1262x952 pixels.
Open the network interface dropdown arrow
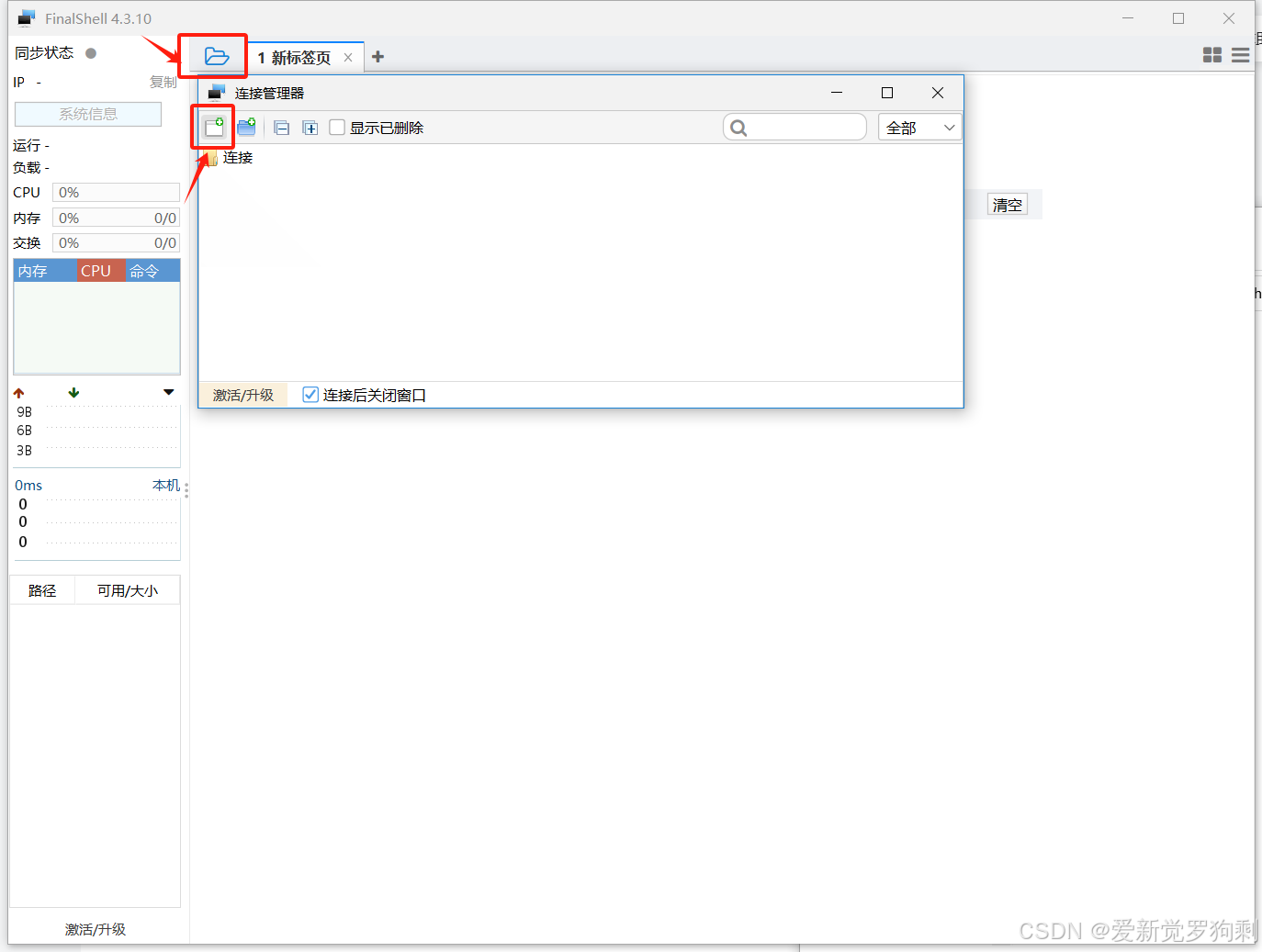[169, 392]
